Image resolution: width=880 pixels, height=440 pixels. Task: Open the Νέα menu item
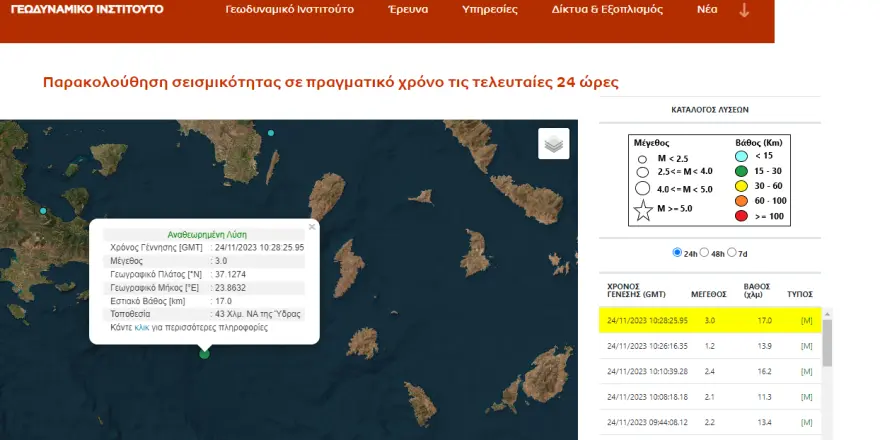(x=707, y=12)
